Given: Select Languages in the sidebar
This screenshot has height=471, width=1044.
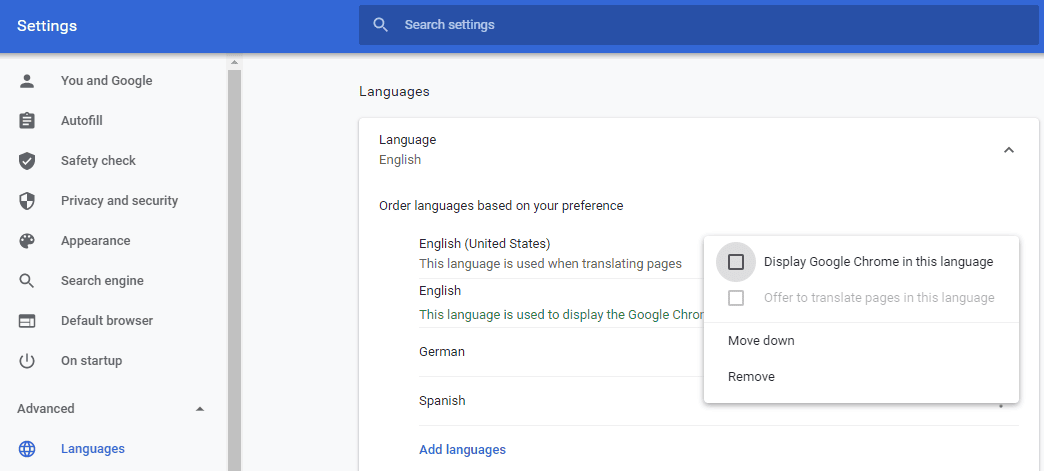Looking at the screenshot, I should pos(93,448).
